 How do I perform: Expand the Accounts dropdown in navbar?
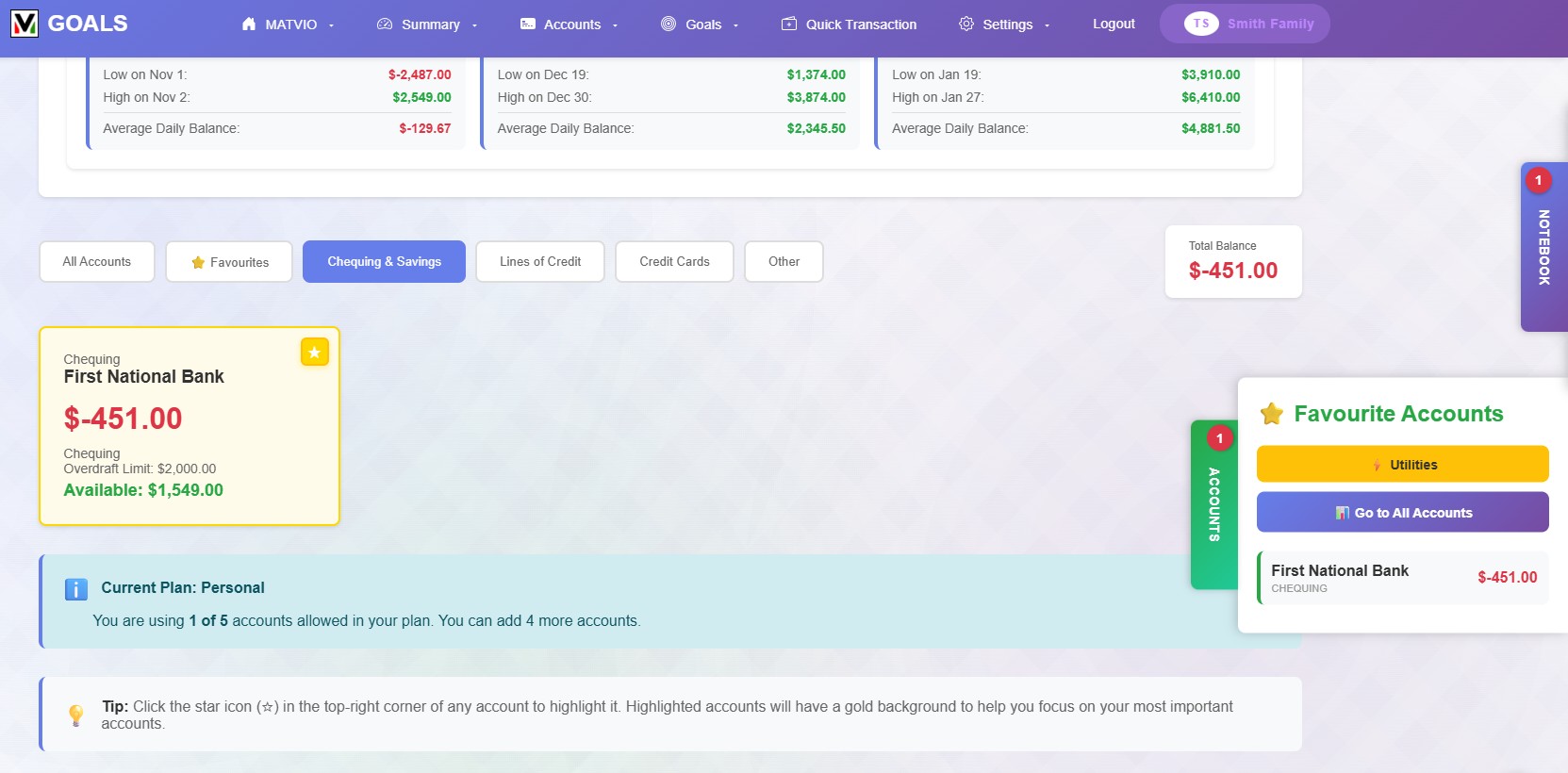pos(571,25)
